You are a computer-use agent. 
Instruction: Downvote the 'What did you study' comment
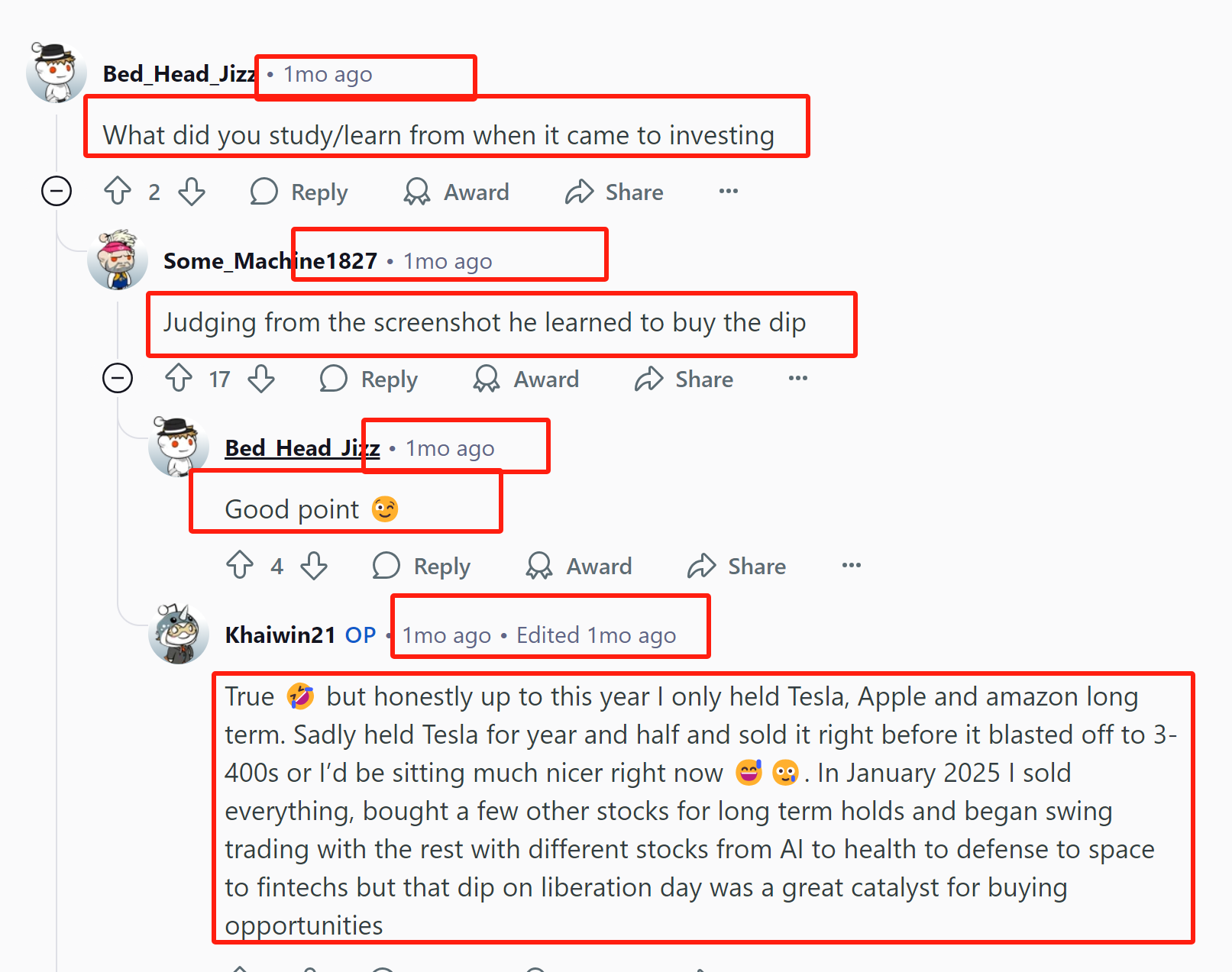[x=192, y=191]
